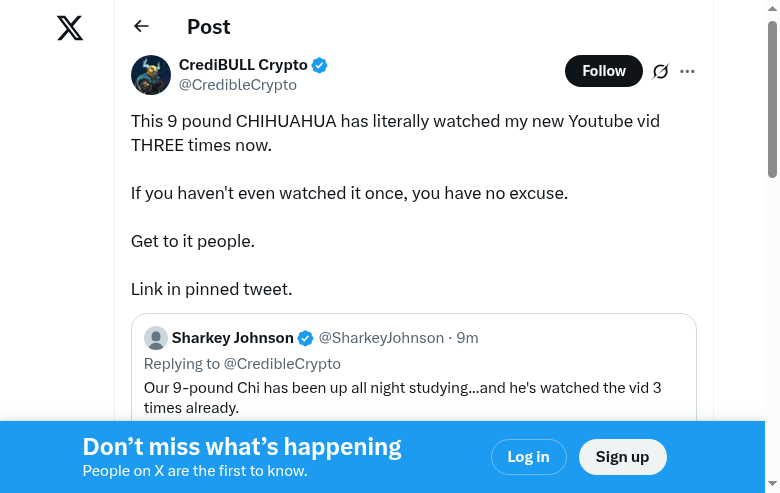
Task: Open CrediBULL Crypto's profile avatar
Action: 151,75
